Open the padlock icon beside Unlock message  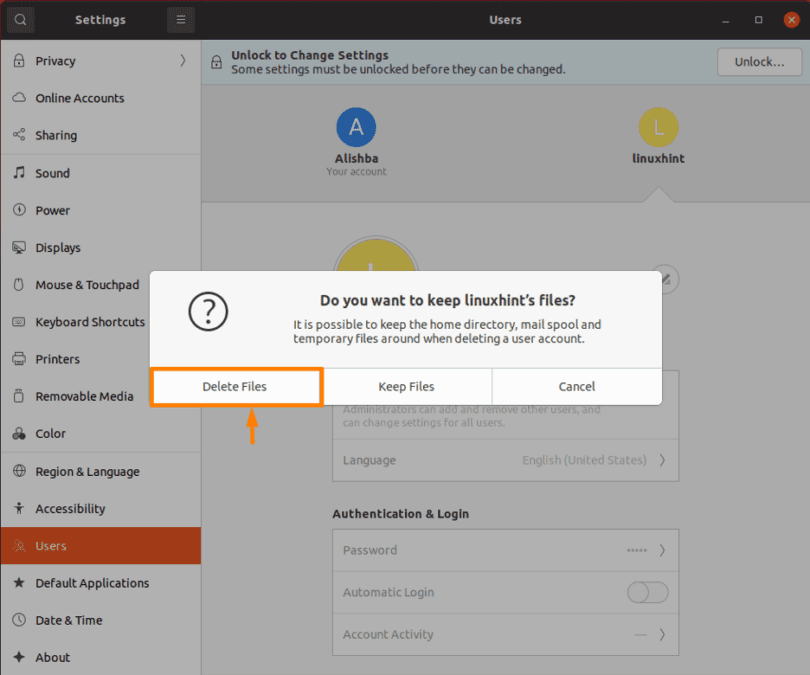click(x=216, y=62)
